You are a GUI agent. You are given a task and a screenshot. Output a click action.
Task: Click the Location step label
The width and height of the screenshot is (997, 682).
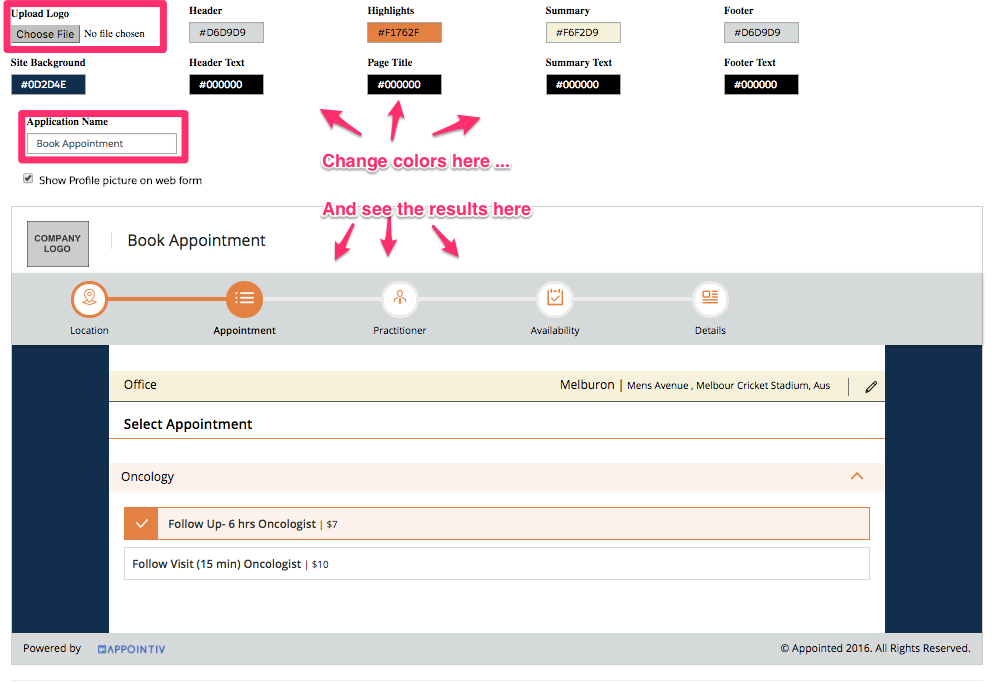pos(89,331)
